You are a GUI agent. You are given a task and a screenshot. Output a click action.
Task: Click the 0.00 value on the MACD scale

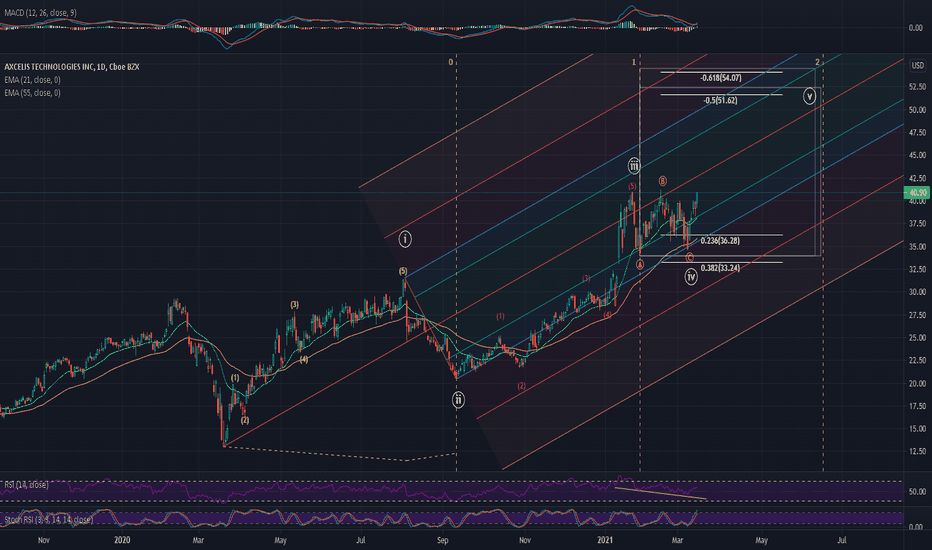[915, 27]
